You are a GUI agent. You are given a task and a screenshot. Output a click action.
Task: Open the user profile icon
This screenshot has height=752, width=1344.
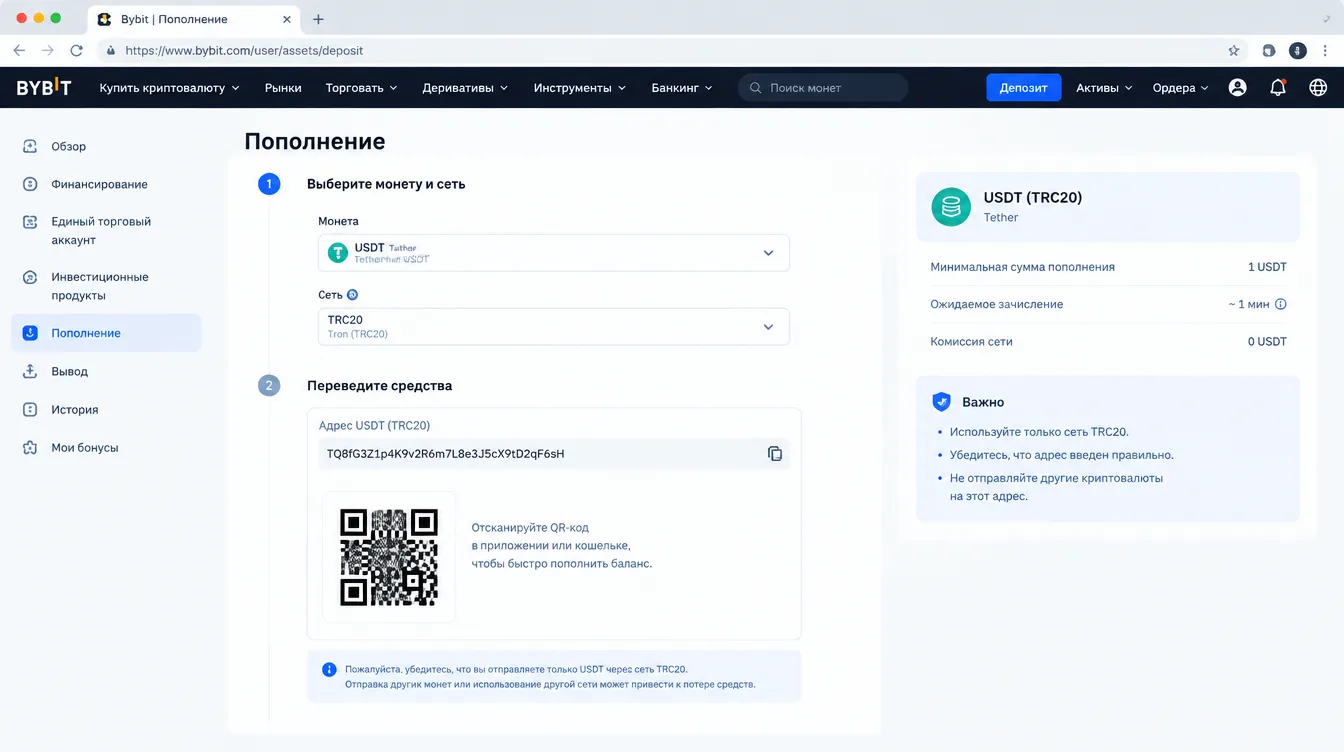point(1237,88)
